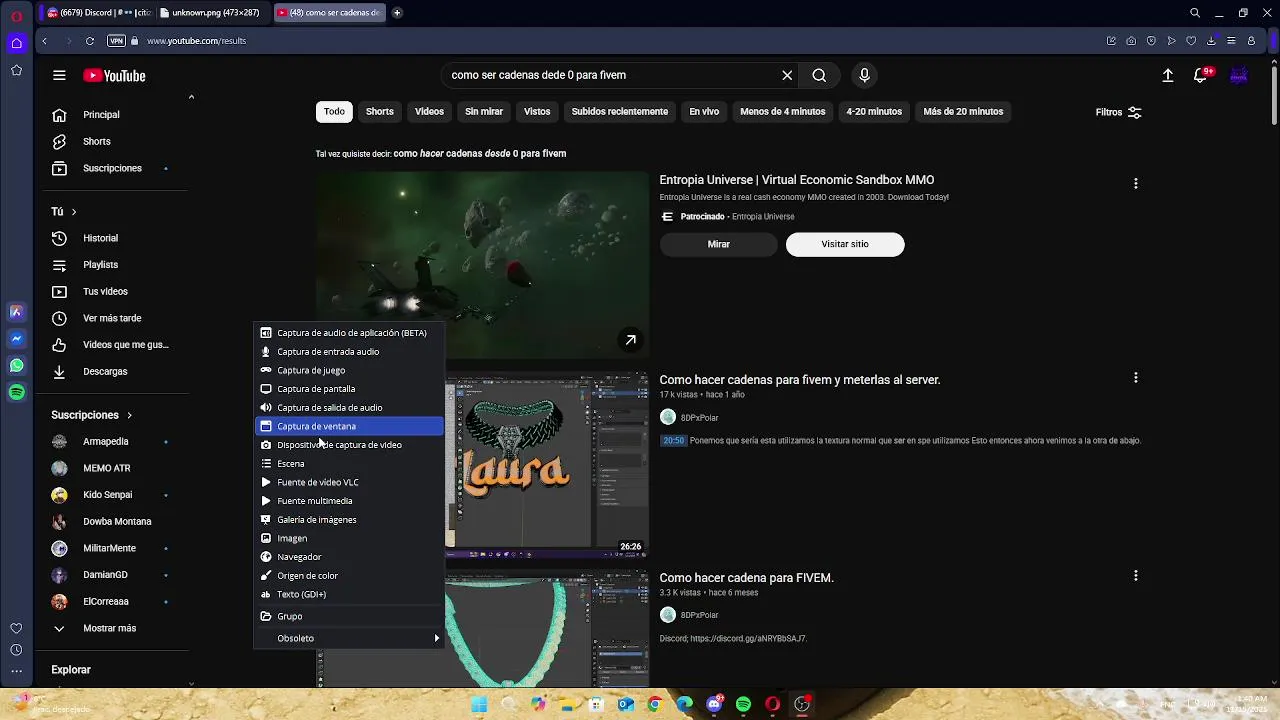Open the 26:26 Laura chain video thumbnail
The width and height of the screenshot is (1280, 720).
pyautogui.click(x=547, y=465)
